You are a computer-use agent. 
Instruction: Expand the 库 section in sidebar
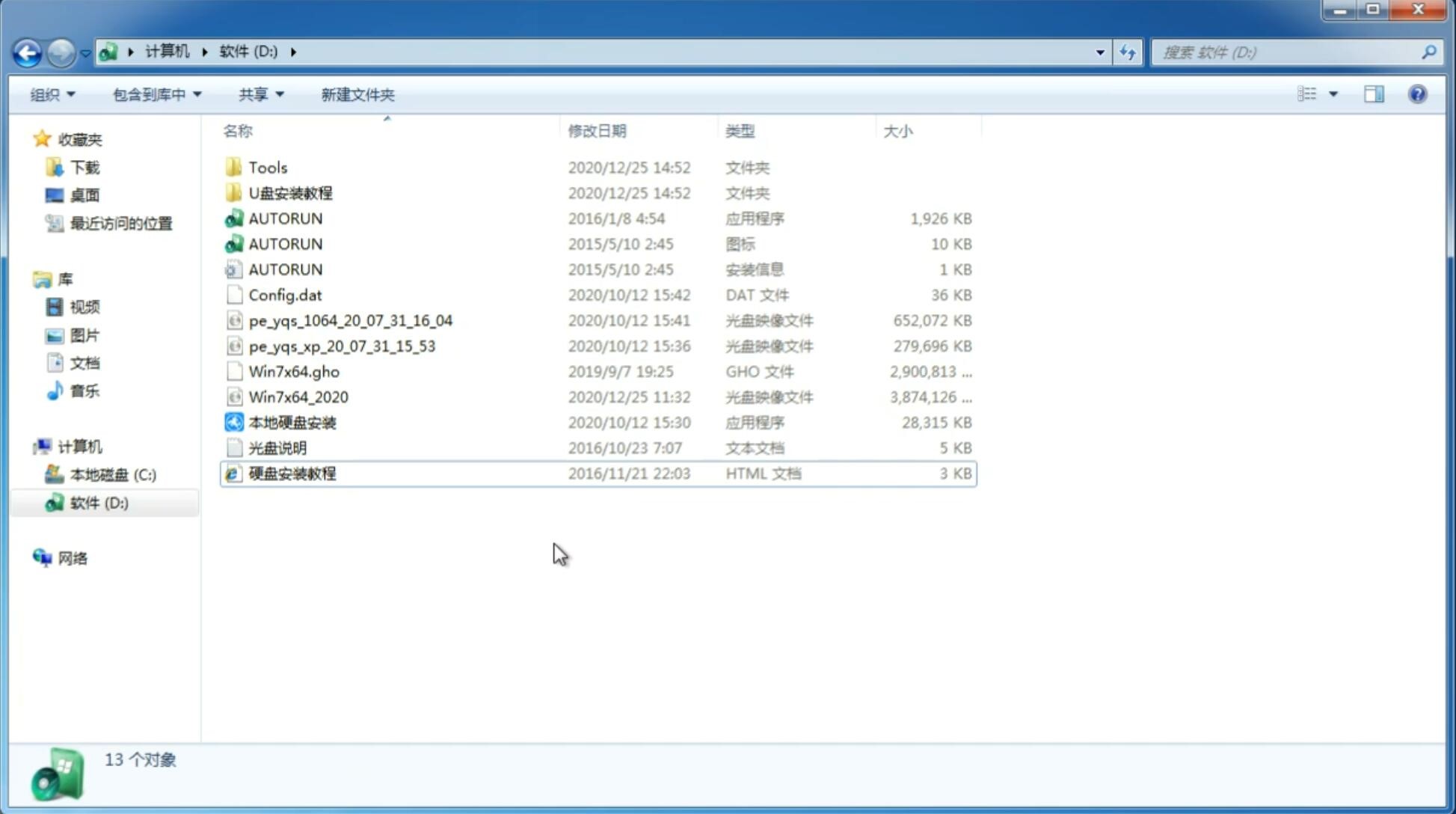point(26,279)
